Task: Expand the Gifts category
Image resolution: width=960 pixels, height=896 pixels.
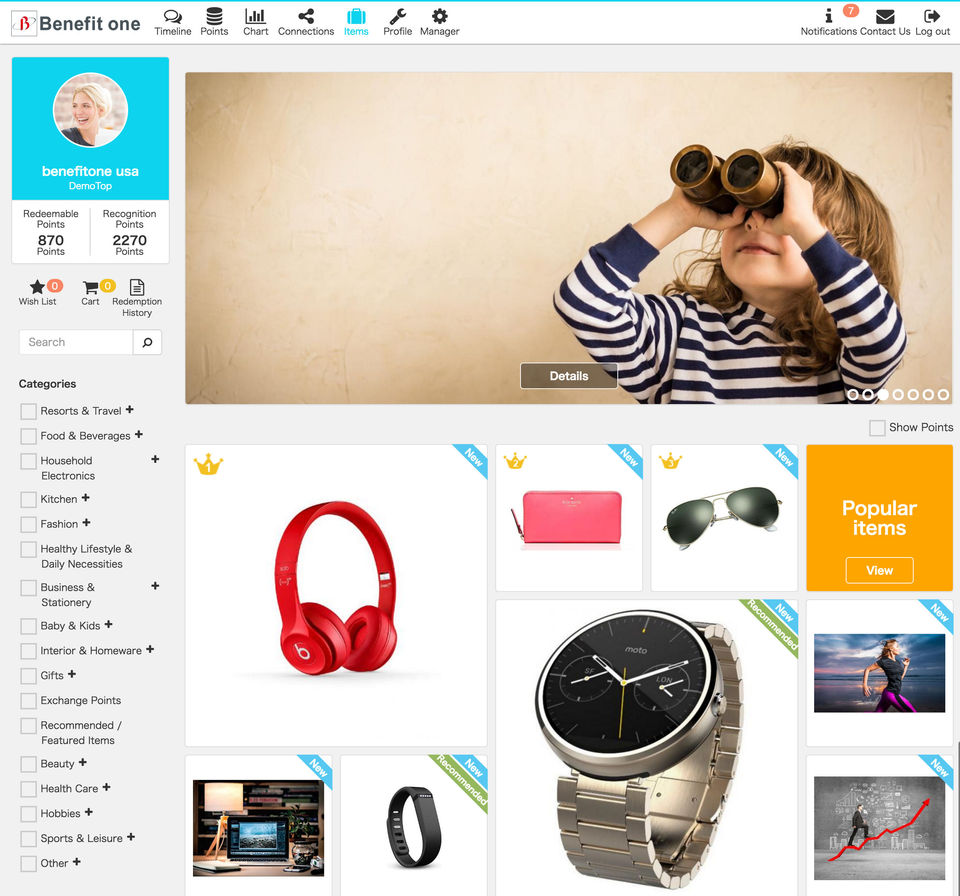Action: click(x=72, y=674)
